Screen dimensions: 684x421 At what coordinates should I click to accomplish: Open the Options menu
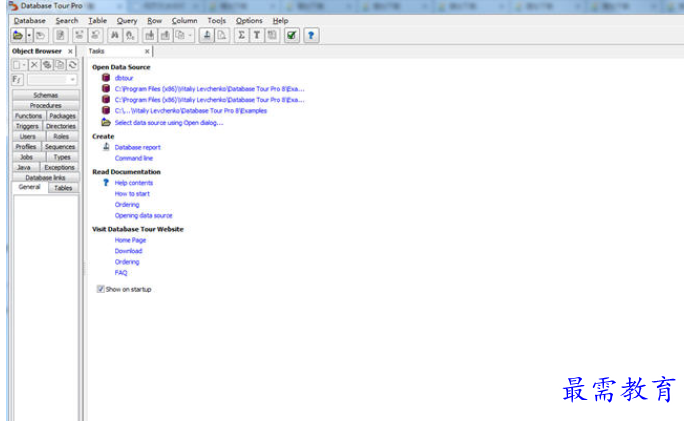point(249,21)
